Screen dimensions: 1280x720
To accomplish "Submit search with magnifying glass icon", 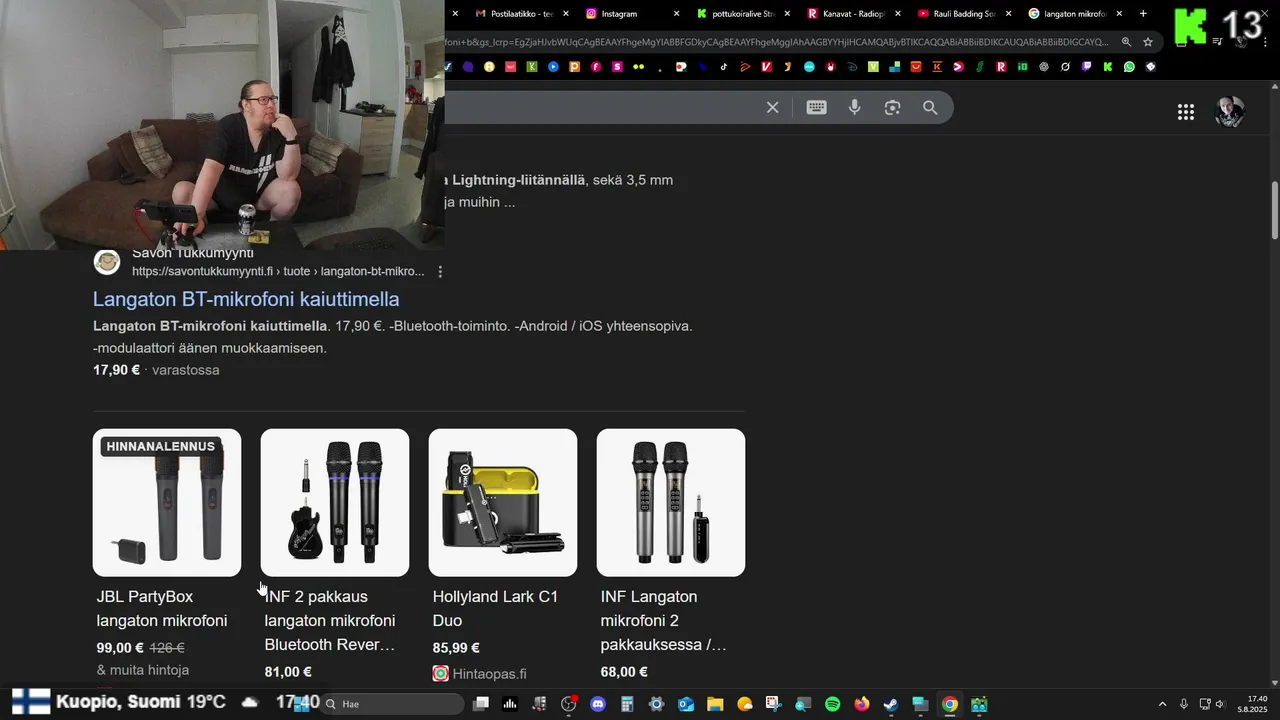I will [930, 108].
